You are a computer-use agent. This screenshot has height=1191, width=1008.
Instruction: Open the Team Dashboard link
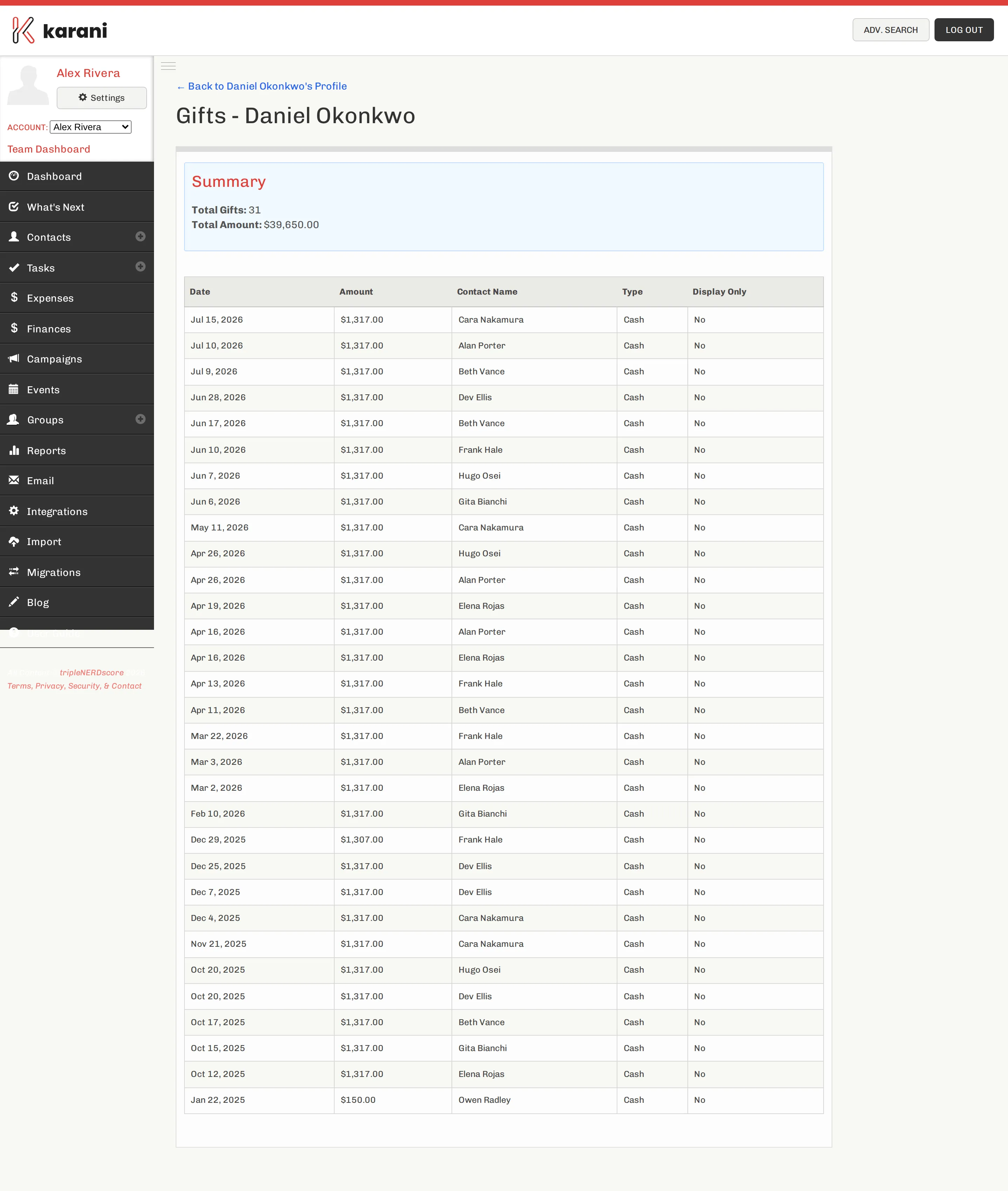(49, 149)
